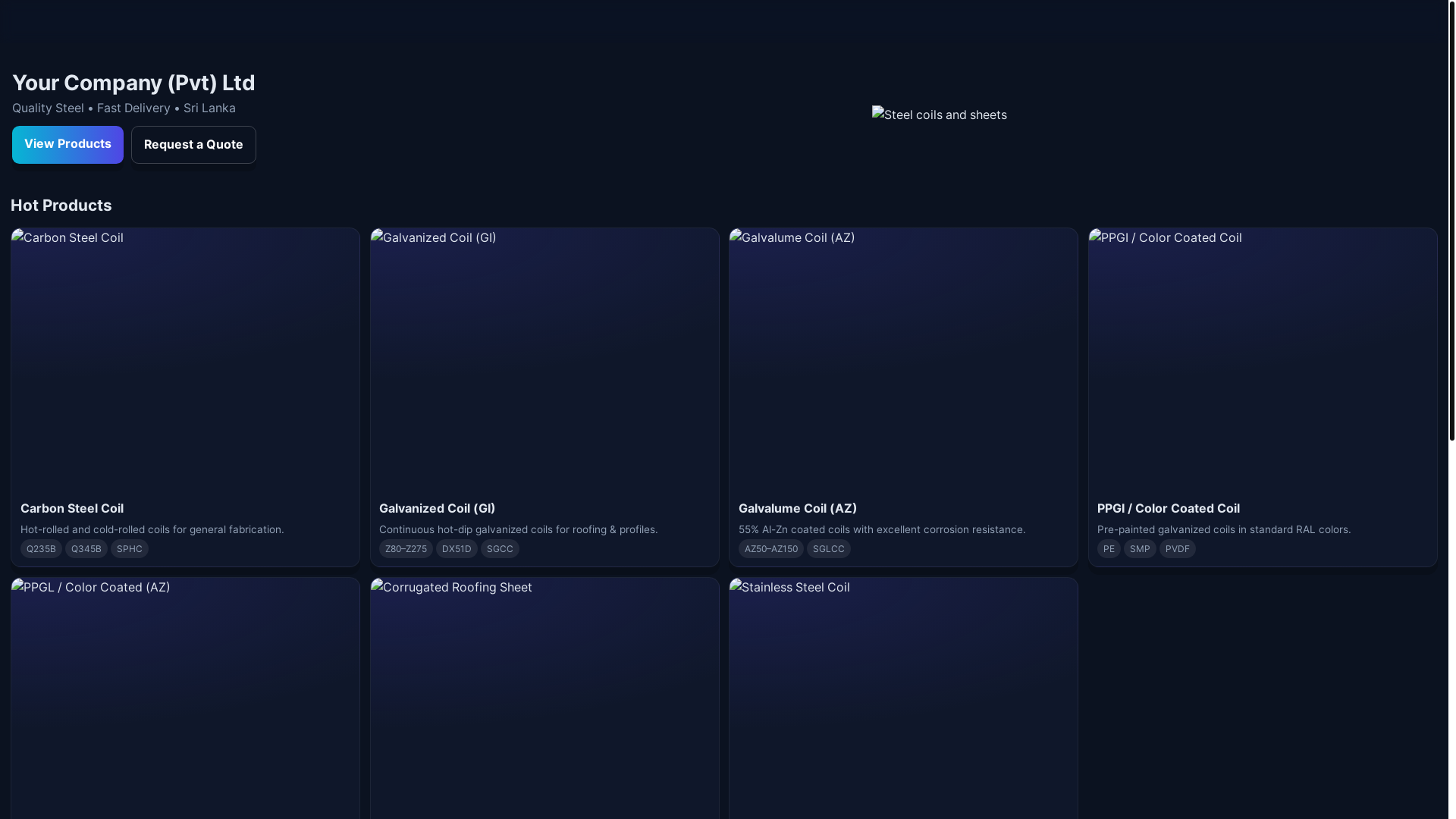
Task: Click the View Products button
Action: (x=67, y=144)
